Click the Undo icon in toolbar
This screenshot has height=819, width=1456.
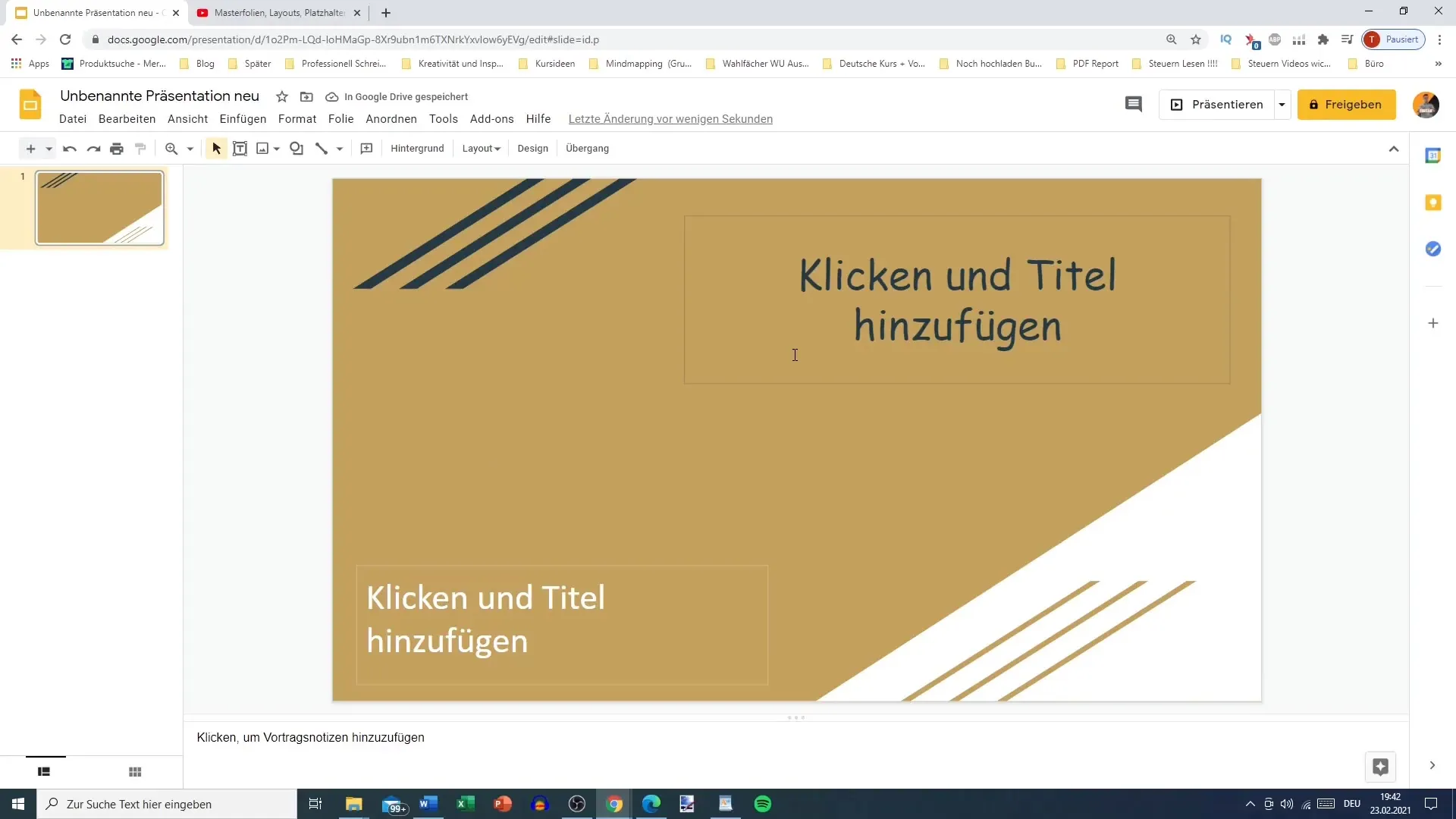[x=67, y=148]
